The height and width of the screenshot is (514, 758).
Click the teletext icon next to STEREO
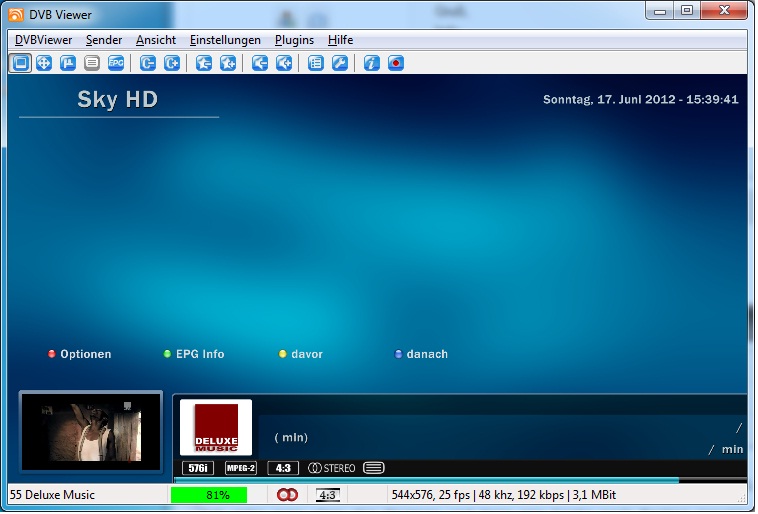pyautogui.click(x=374, y=468)
